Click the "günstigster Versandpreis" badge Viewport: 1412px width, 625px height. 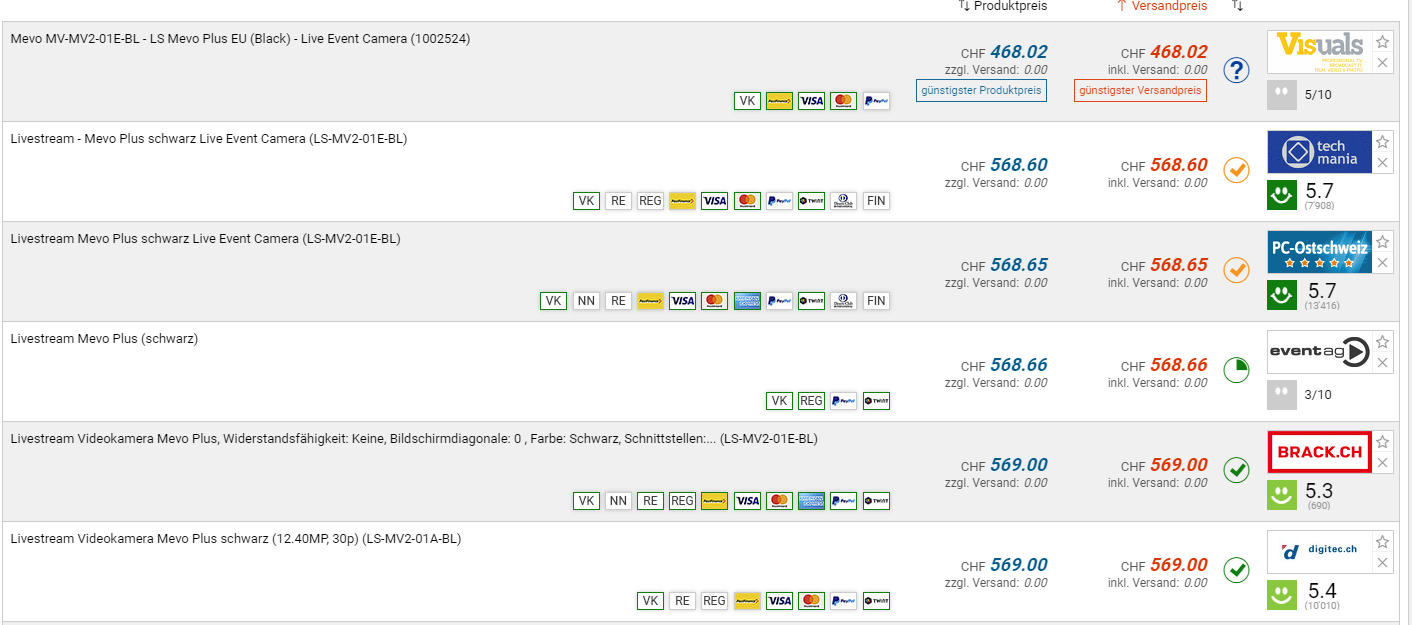pyautogui.click(x=1140, y=91)
